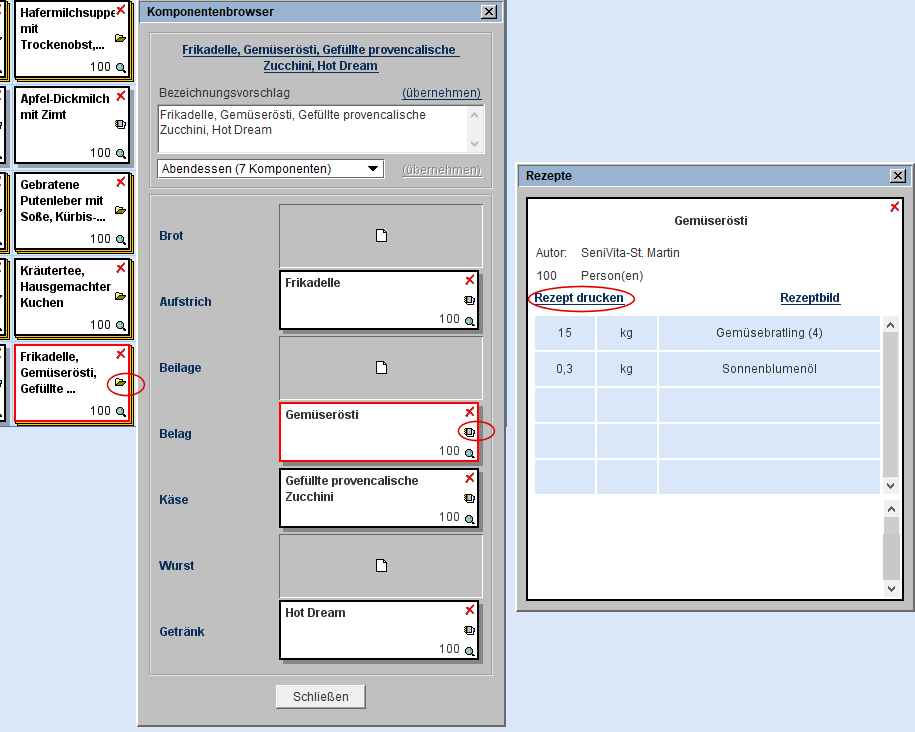The image size is (915, 732).
Task: Open the Rezeptbild link
Action: 809,298
